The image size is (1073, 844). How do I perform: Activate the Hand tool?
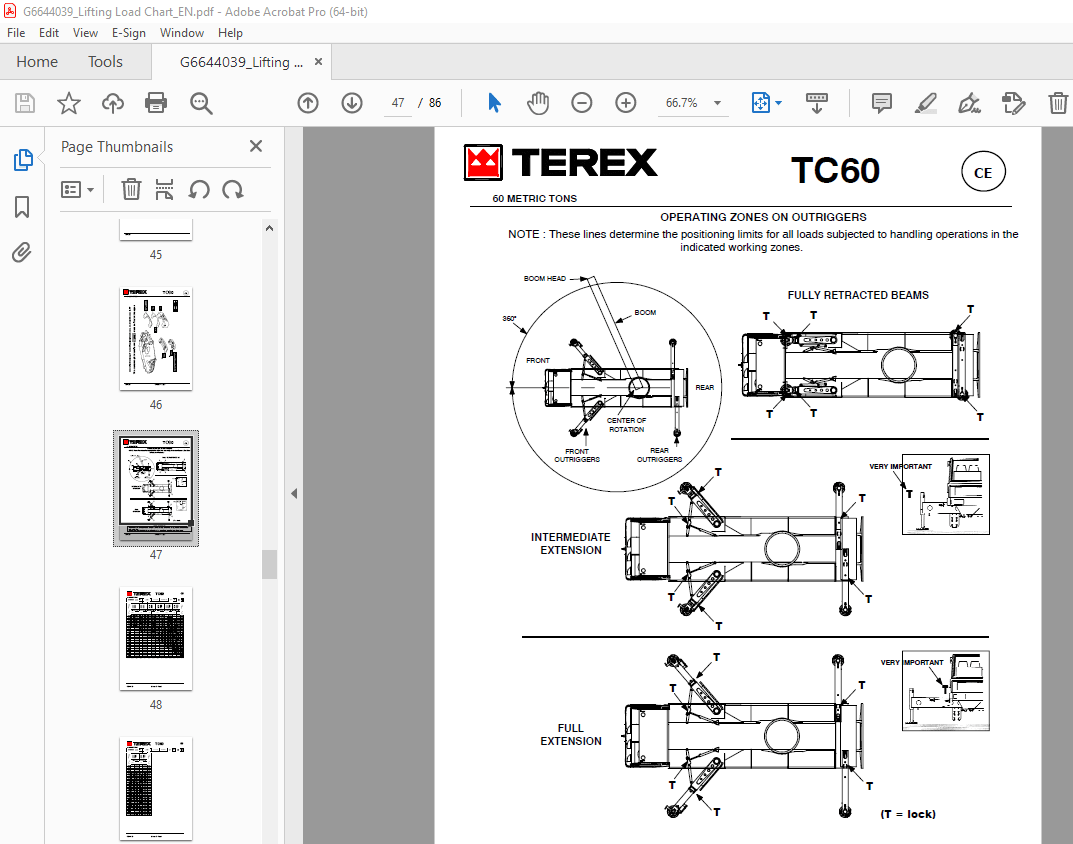(x=537, y=103)
